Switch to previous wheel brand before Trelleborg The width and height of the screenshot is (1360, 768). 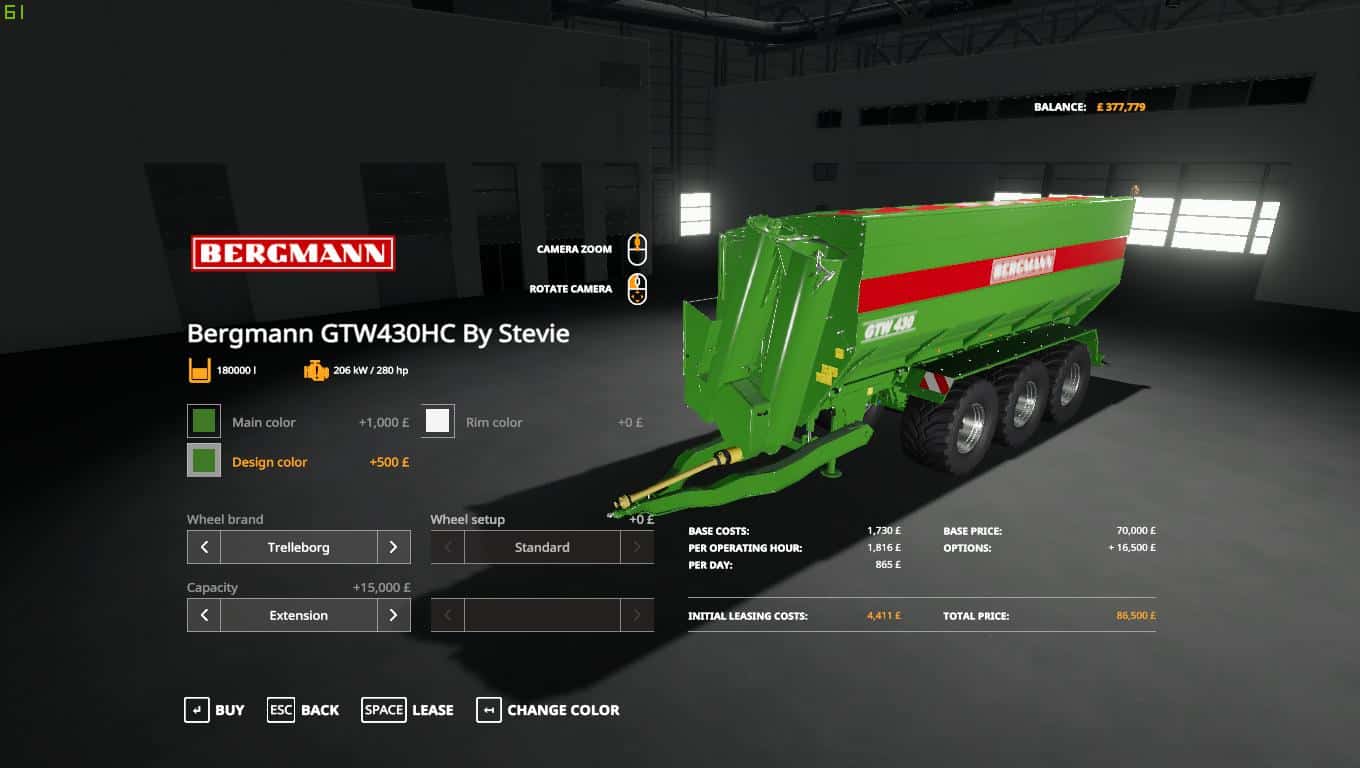coord(204,547)
